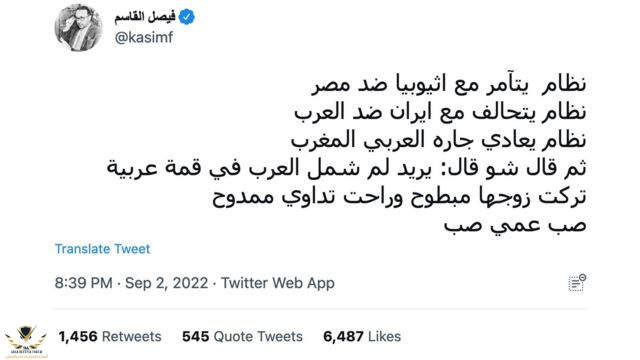View the 1,456 Retweets list
This screenshot has width=640, height=360.
coord(110,336)
